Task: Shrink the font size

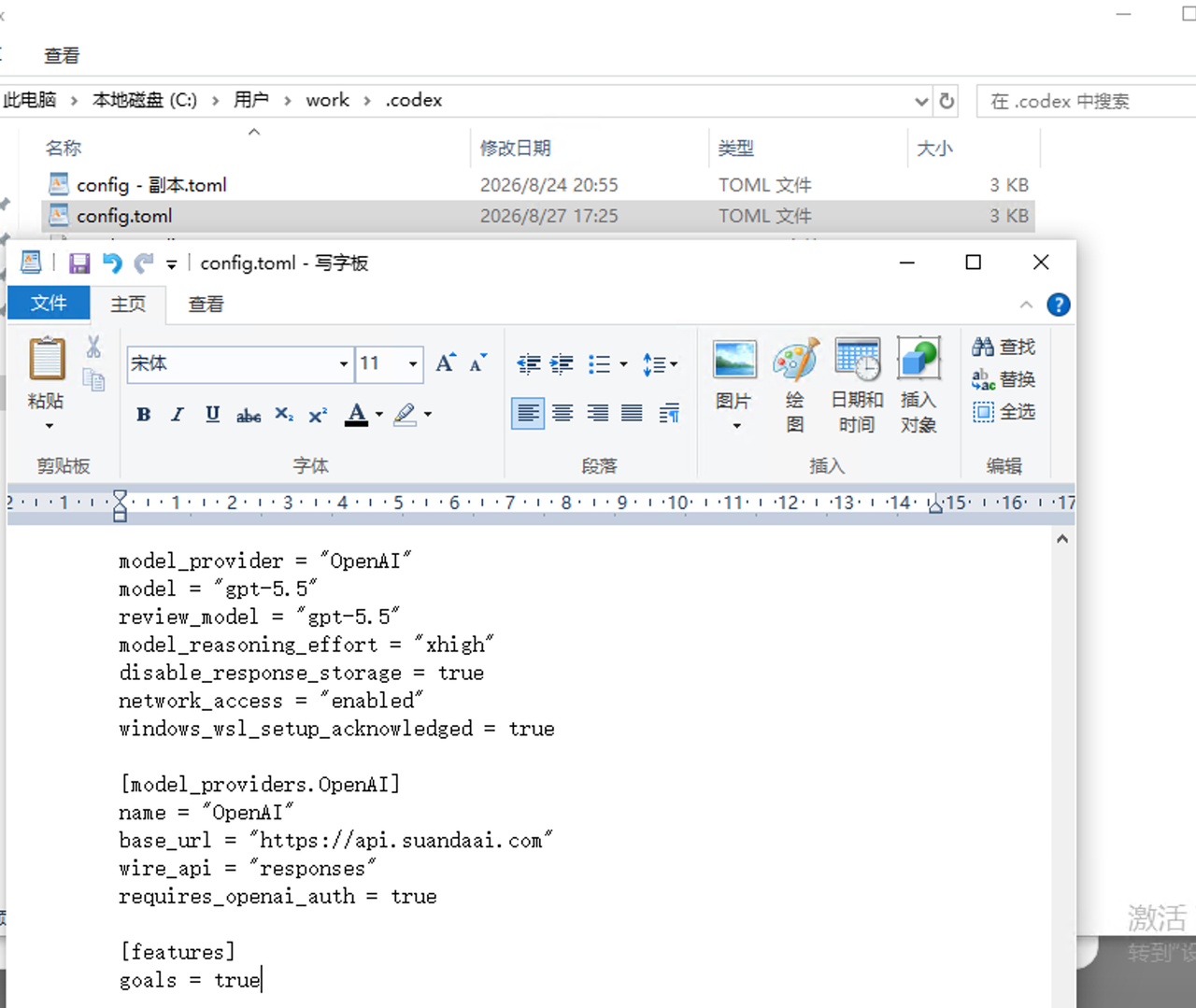Action: pos(477,363)
